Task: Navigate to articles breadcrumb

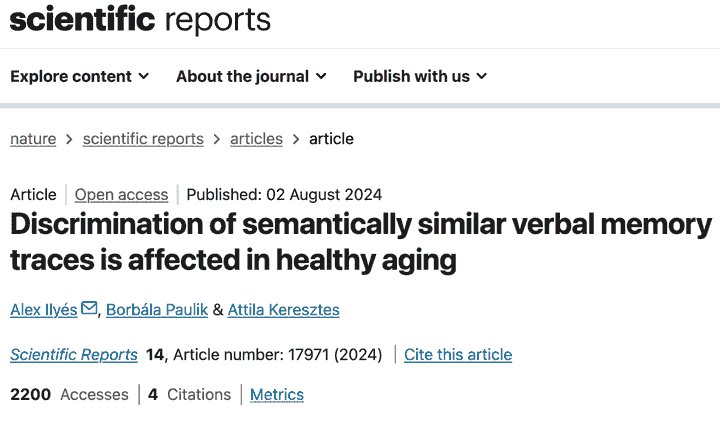Action: [x=256, y=139]
